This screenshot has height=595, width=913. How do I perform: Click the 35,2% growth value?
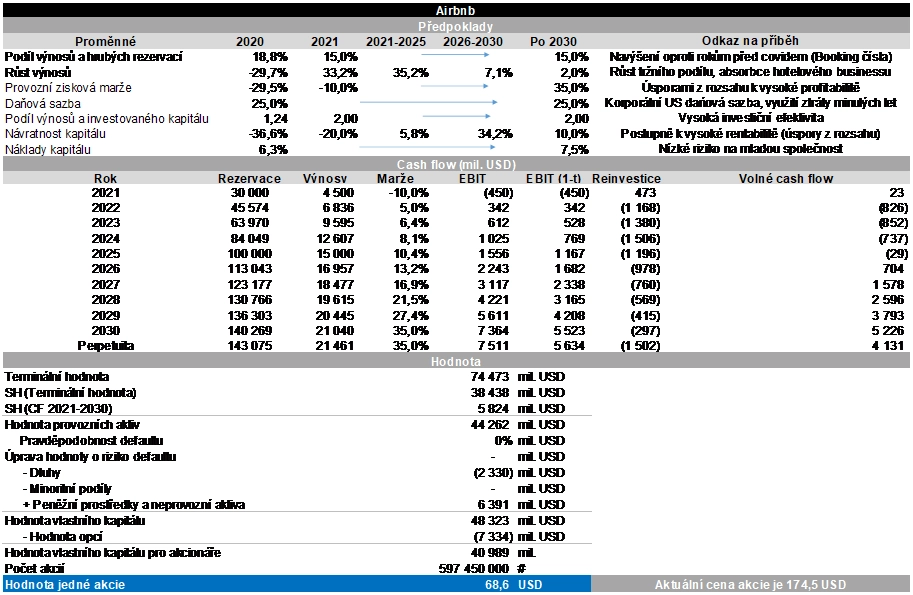411,72
